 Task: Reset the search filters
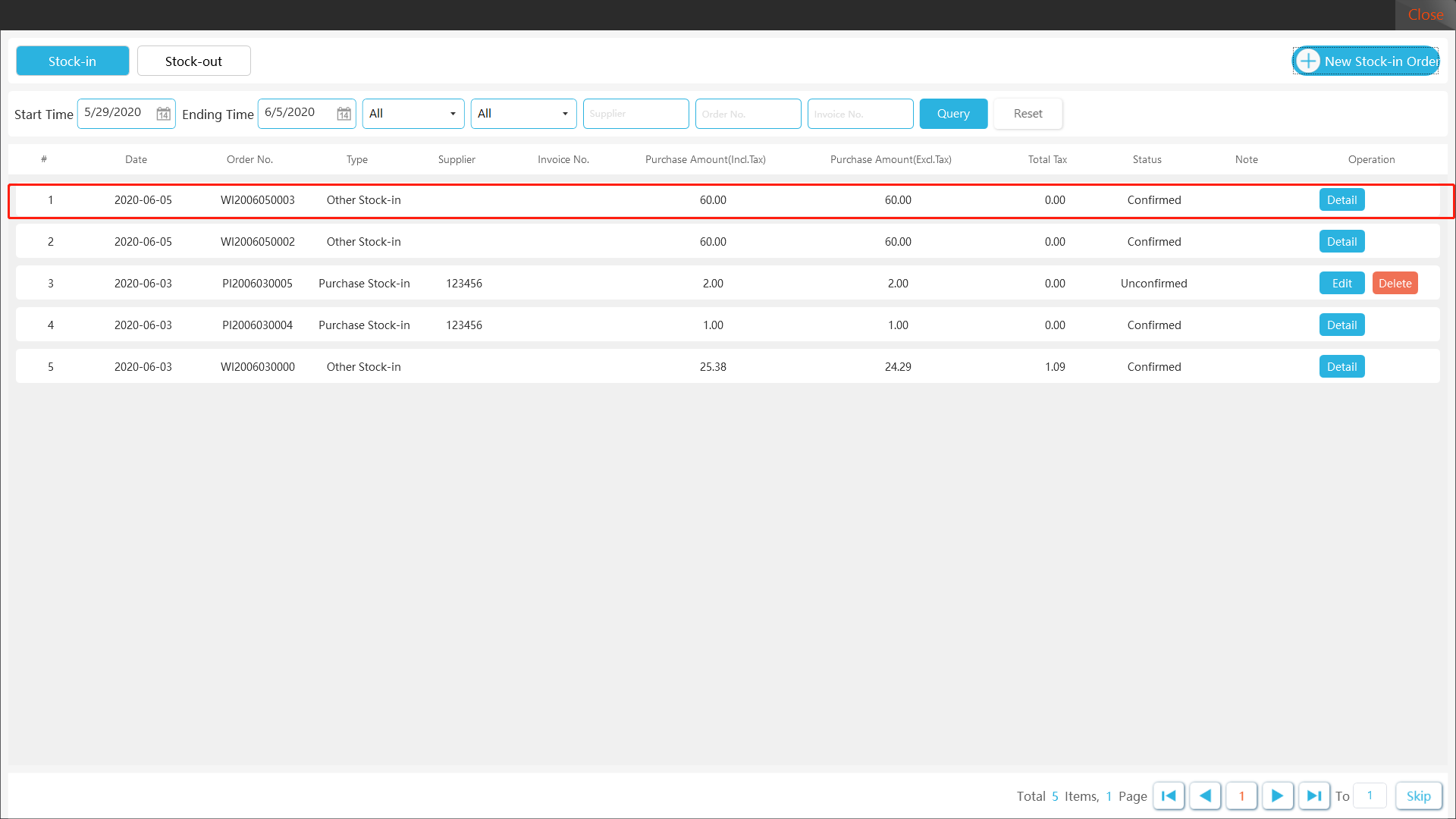pyautogui.click(x=1028, y=114)
